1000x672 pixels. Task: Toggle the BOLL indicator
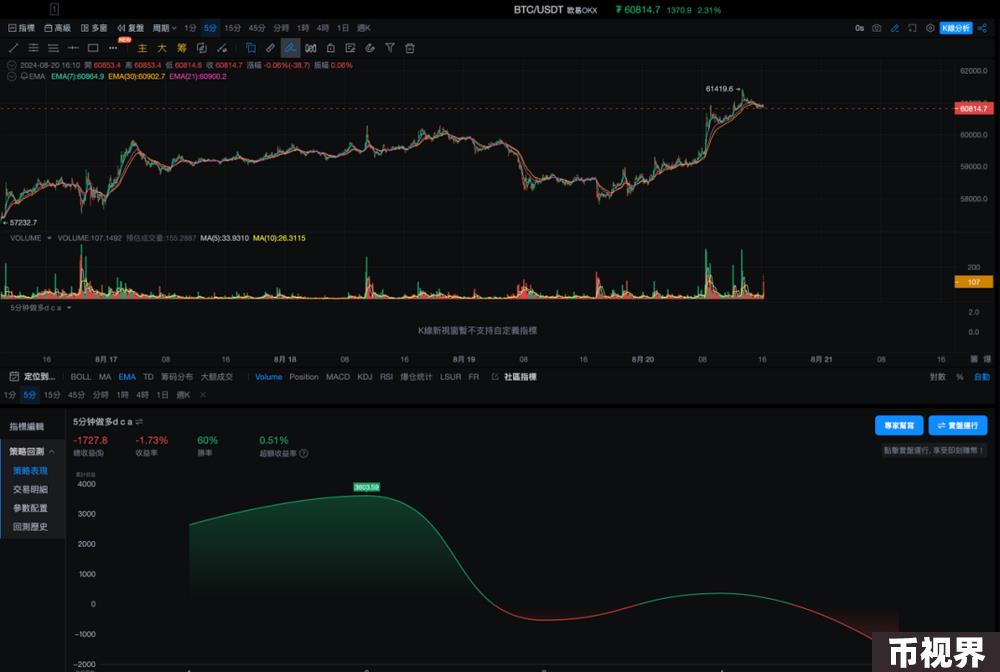(81, 377)
